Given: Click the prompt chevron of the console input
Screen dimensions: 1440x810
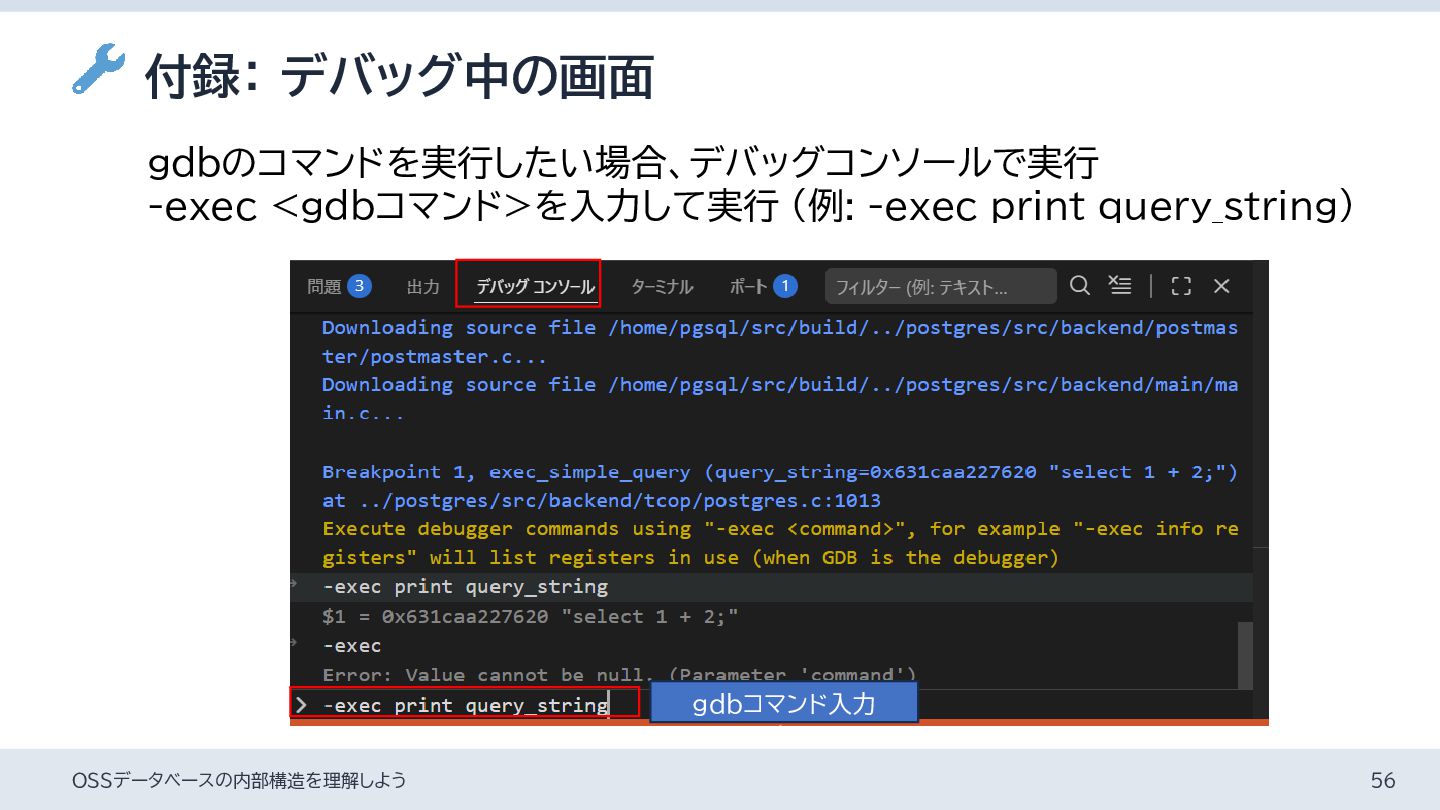Looking at the screenshot, I should click(301, 705).
